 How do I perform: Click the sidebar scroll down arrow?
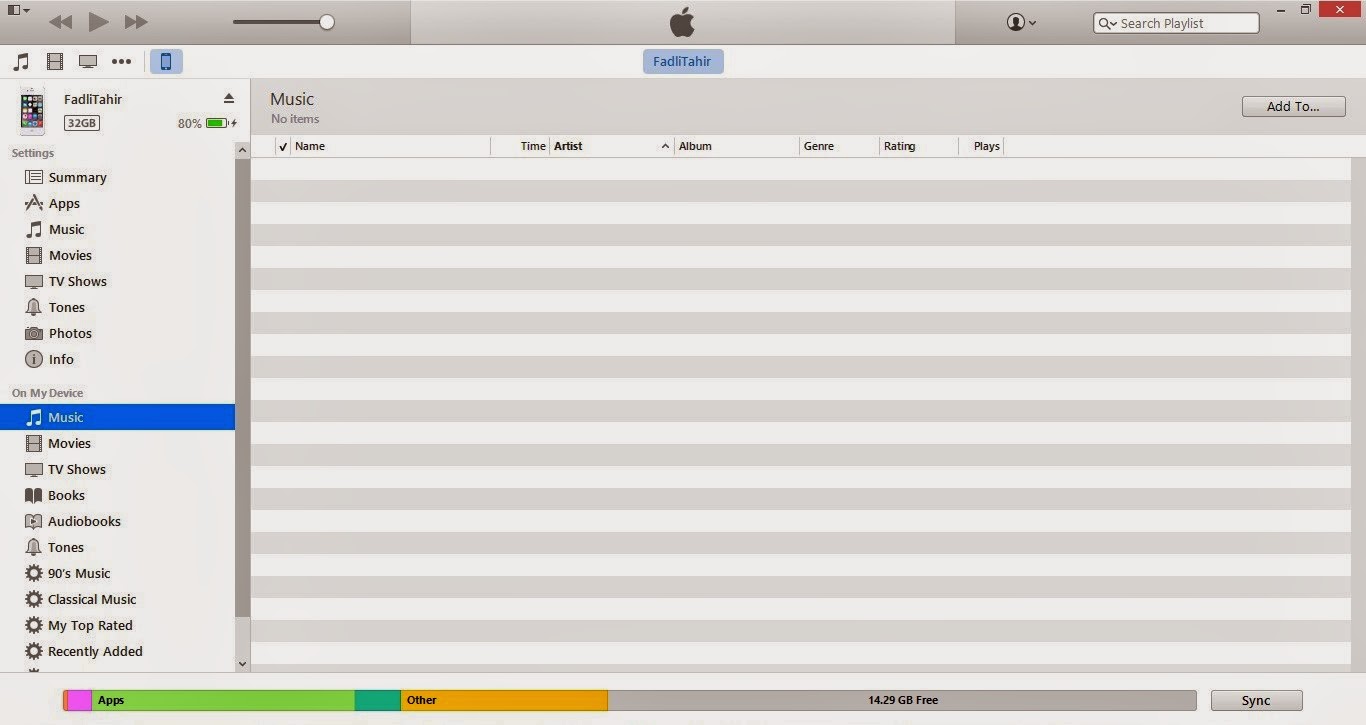[x=242, y=663]
